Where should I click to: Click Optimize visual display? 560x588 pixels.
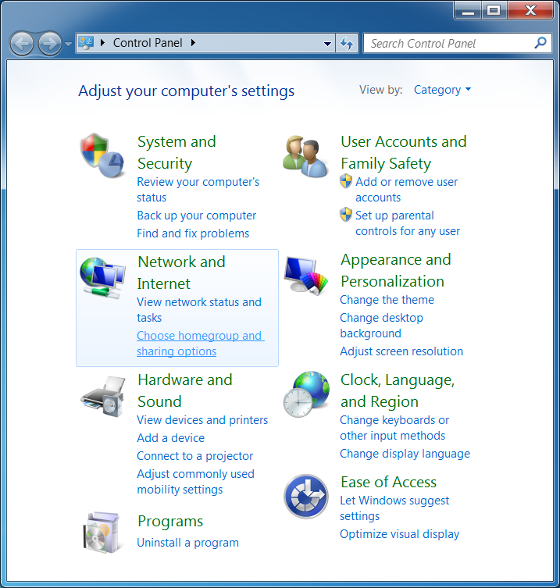tap(399, 534)
